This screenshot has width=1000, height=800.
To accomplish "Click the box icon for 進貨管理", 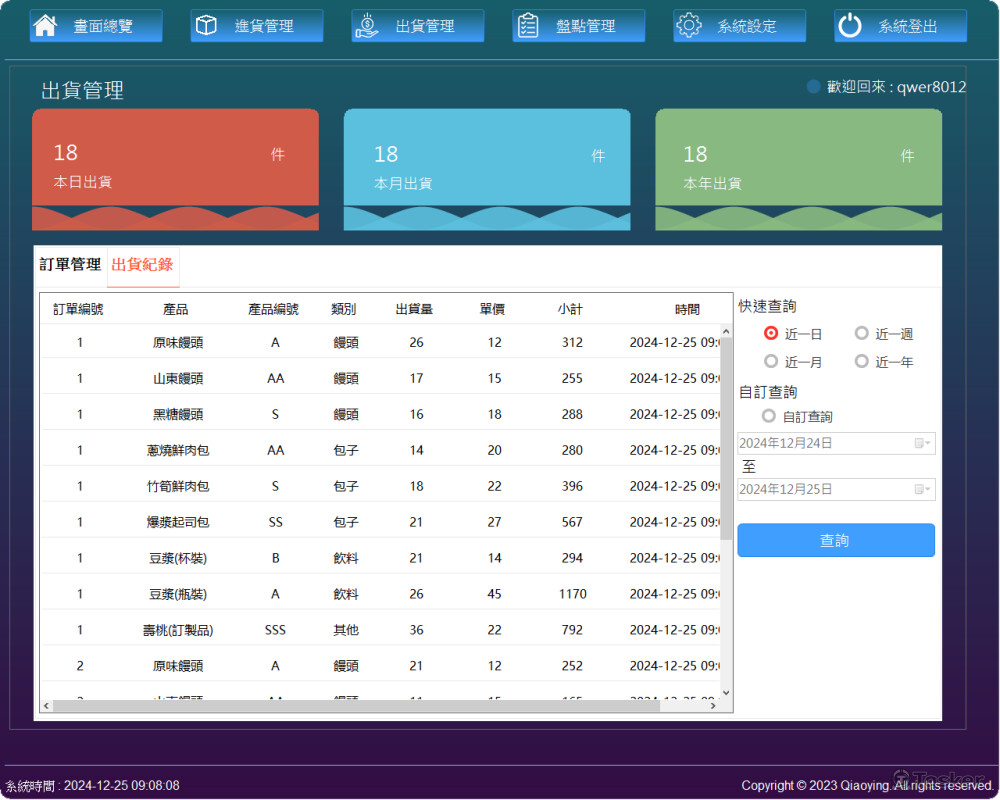I will [x=206, y=26].
